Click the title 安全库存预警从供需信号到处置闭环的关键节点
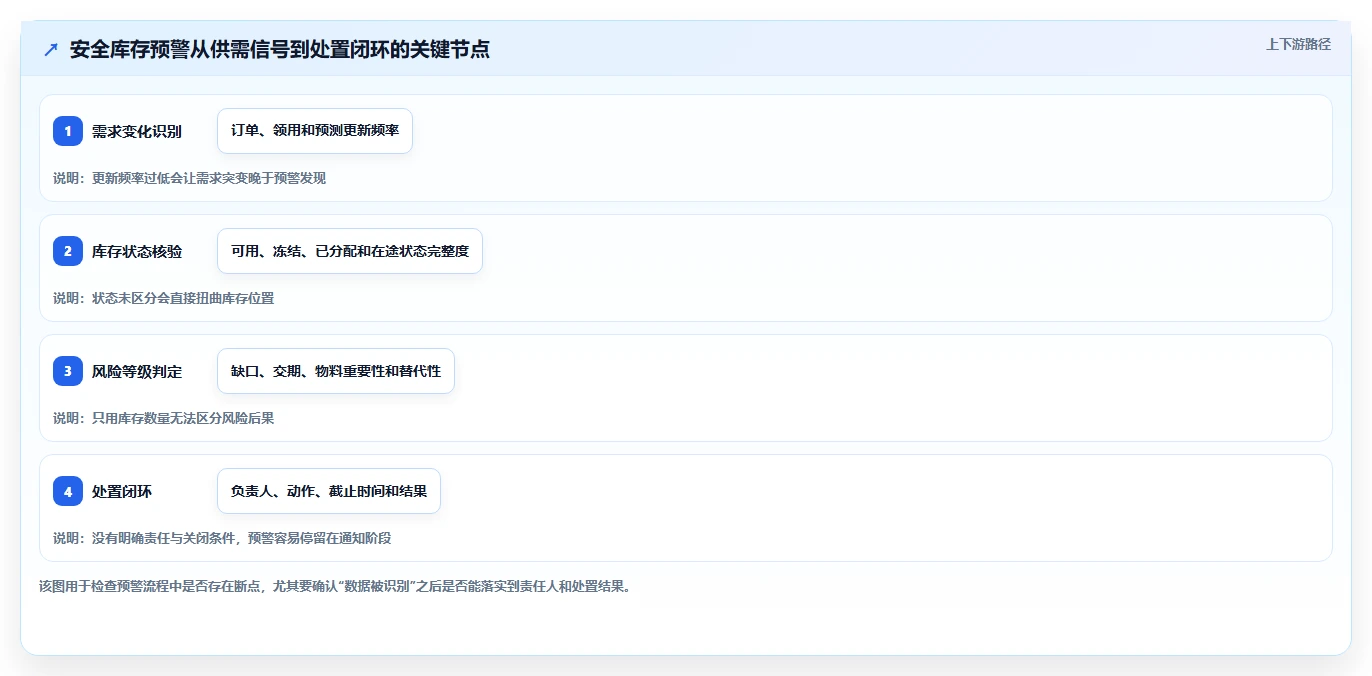Screen dimensions: 1372x676 (x=279, y=49)
